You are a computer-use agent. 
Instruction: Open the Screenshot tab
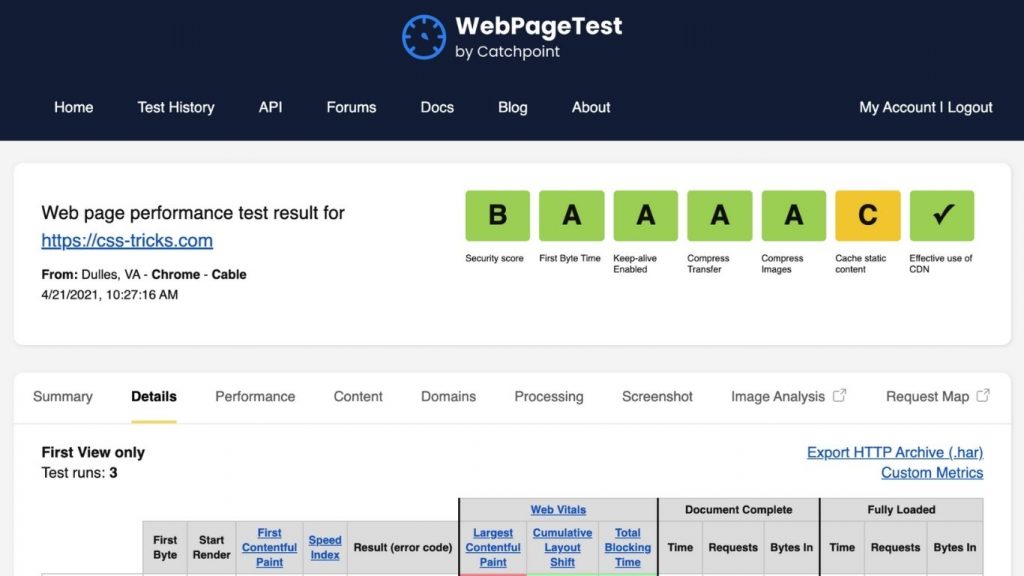pyautogui.click(x=657, y=396)
